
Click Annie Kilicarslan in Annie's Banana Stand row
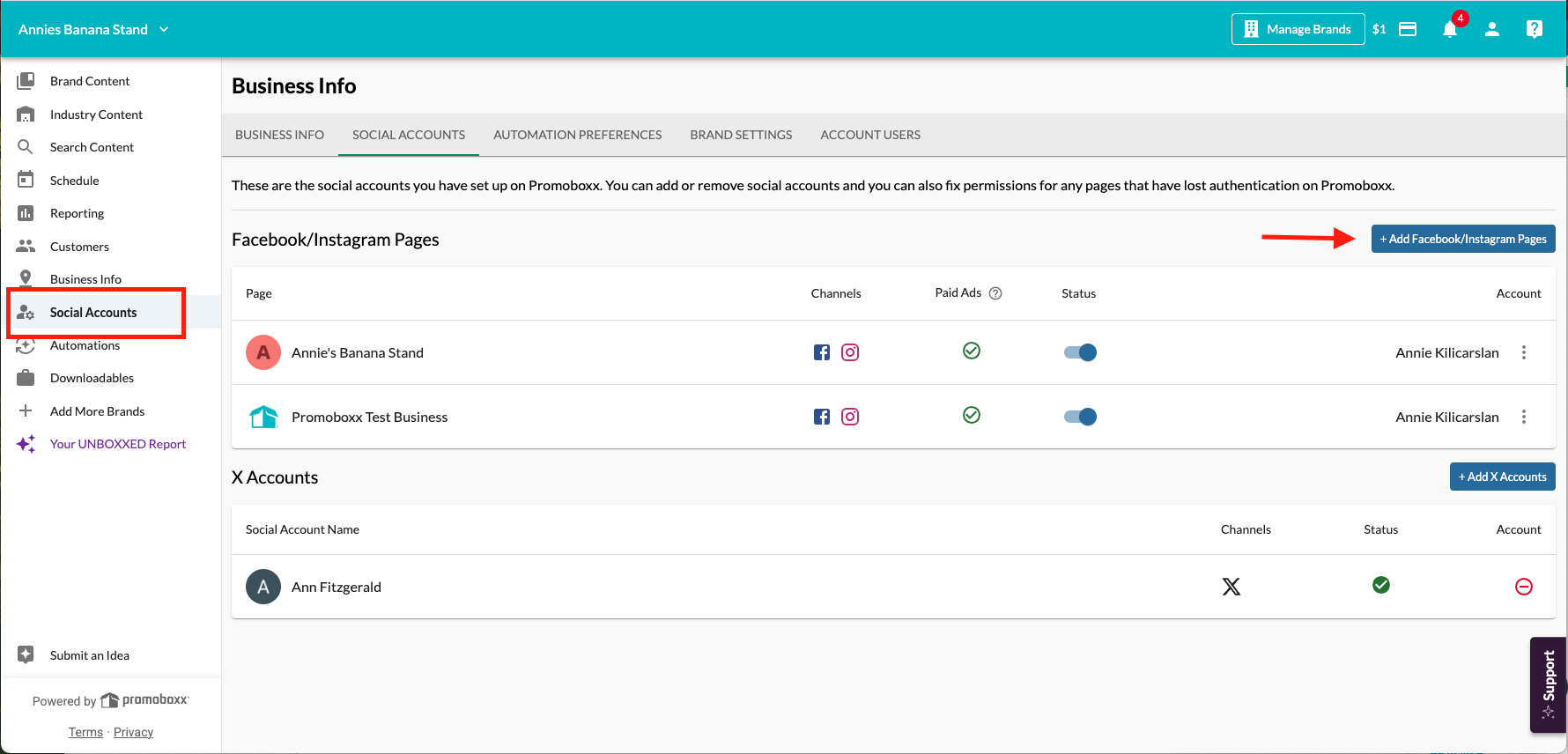tap(1447, 352)
